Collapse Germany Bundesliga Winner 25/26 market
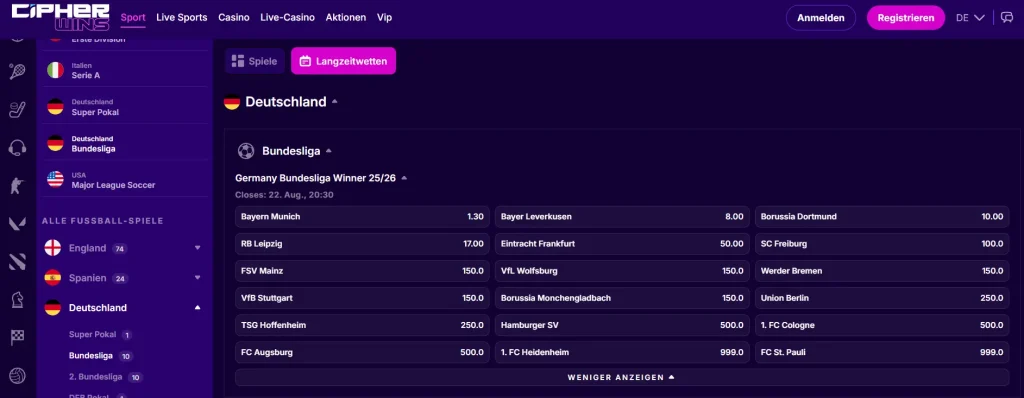 (404, 178)
